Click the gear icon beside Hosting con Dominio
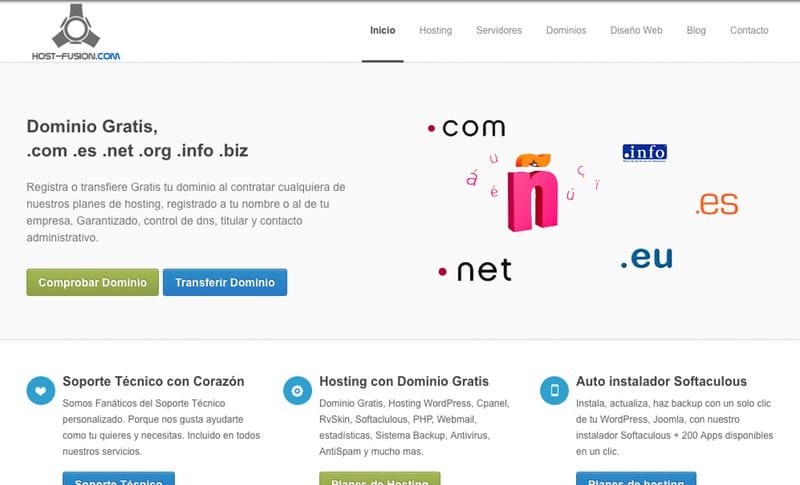 296,390
